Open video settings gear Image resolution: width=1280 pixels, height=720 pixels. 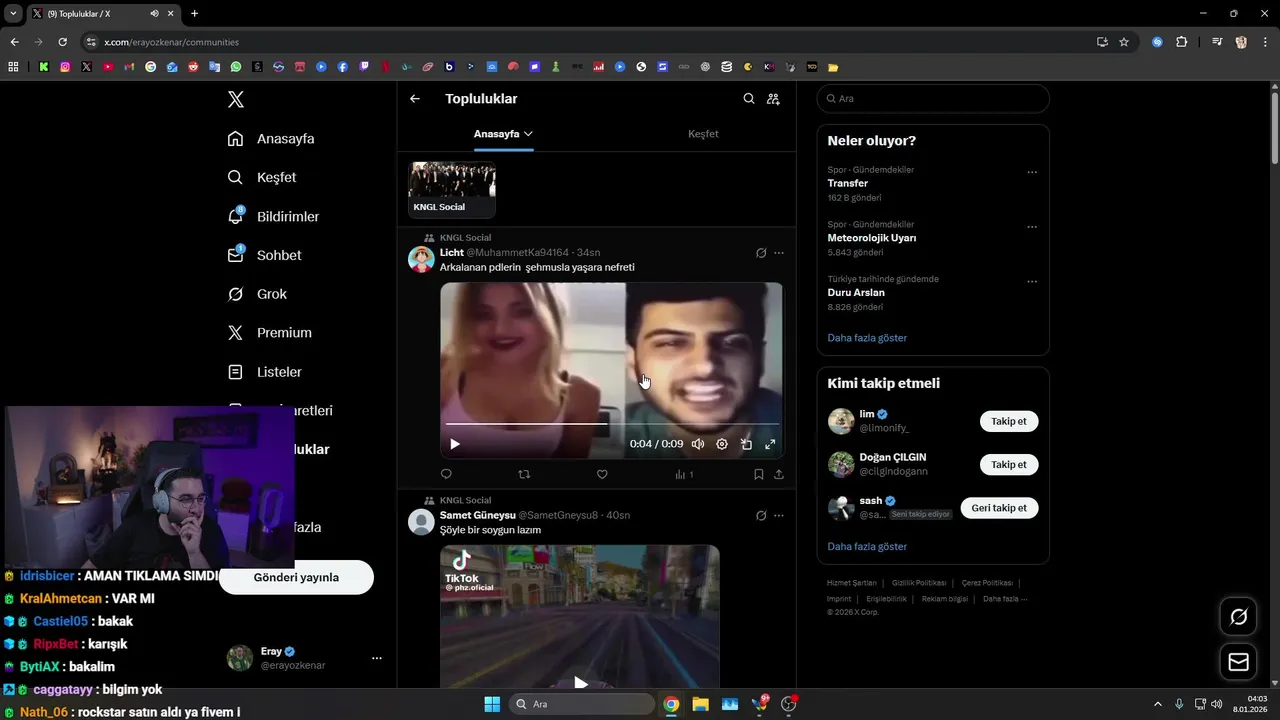(x=722, y=444)
